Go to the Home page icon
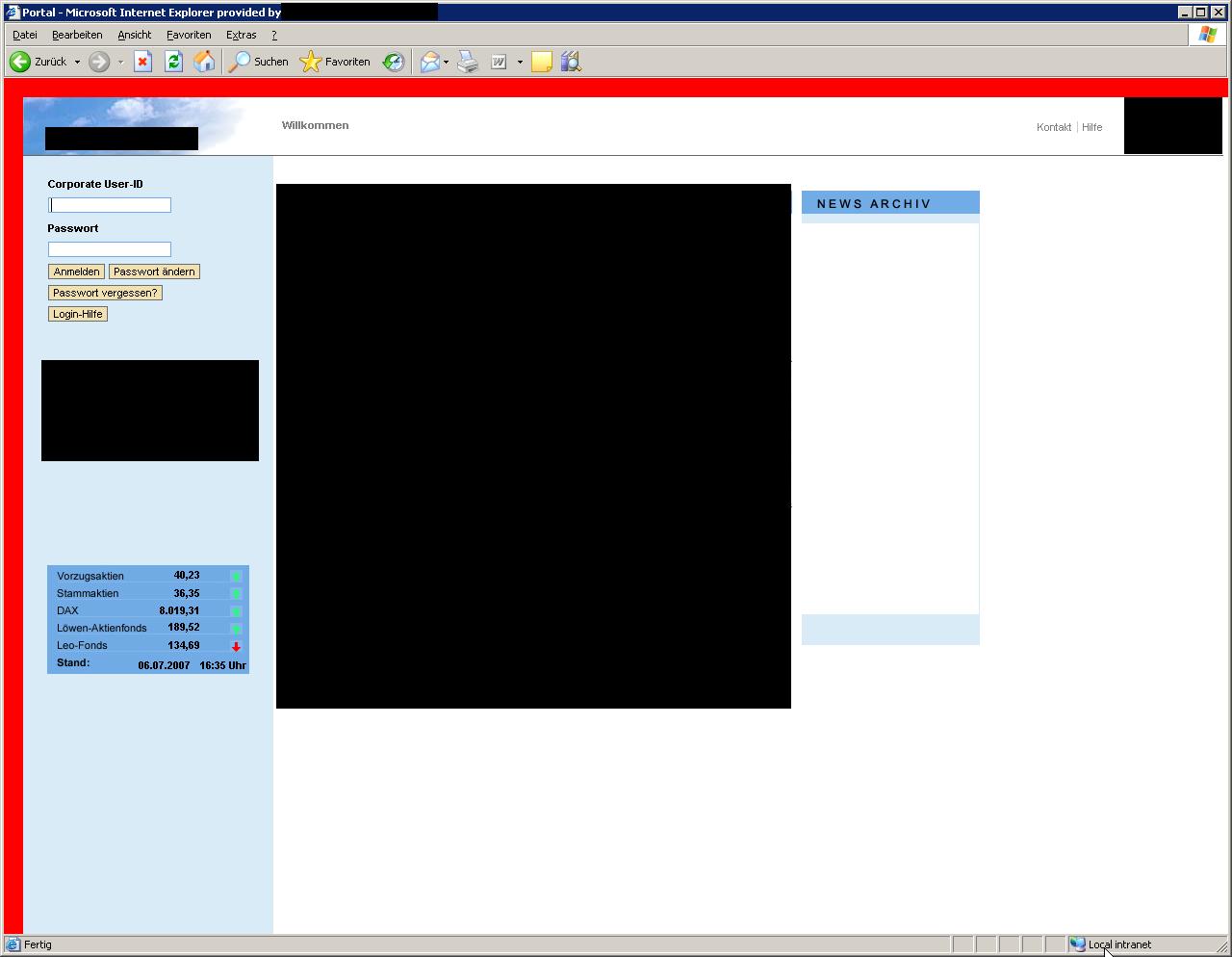This screenshot has width=1232, height=957. [204, 62]
